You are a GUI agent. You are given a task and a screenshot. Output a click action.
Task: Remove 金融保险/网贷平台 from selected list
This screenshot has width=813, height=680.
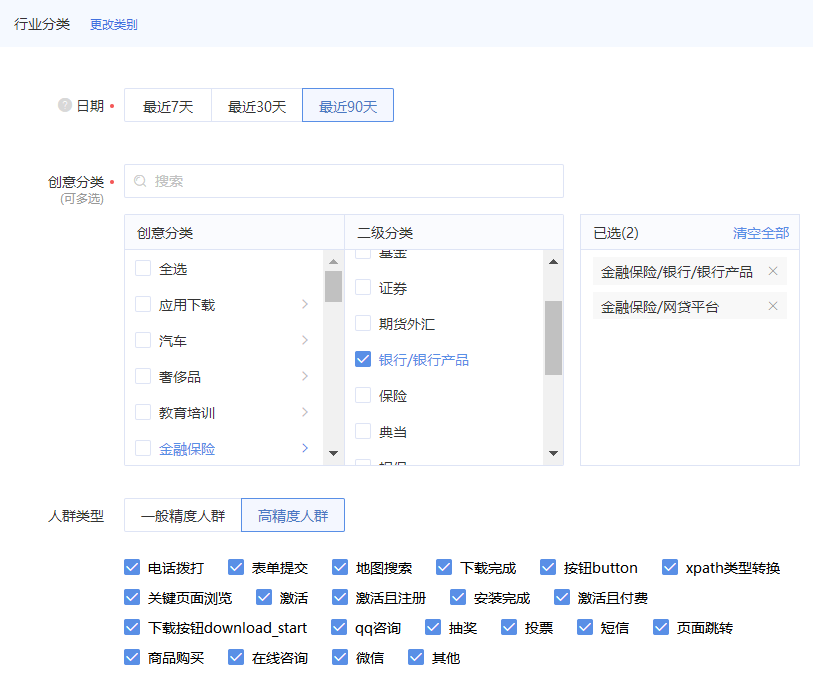pos(773,306)
